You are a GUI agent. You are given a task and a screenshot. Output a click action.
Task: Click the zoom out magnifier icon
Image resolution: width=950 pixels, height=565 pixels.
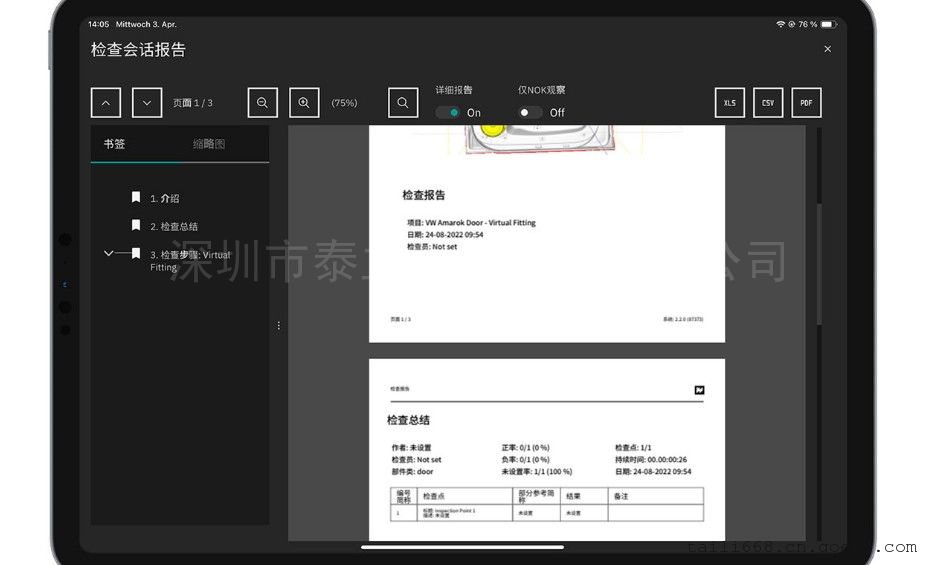(262, 103)
